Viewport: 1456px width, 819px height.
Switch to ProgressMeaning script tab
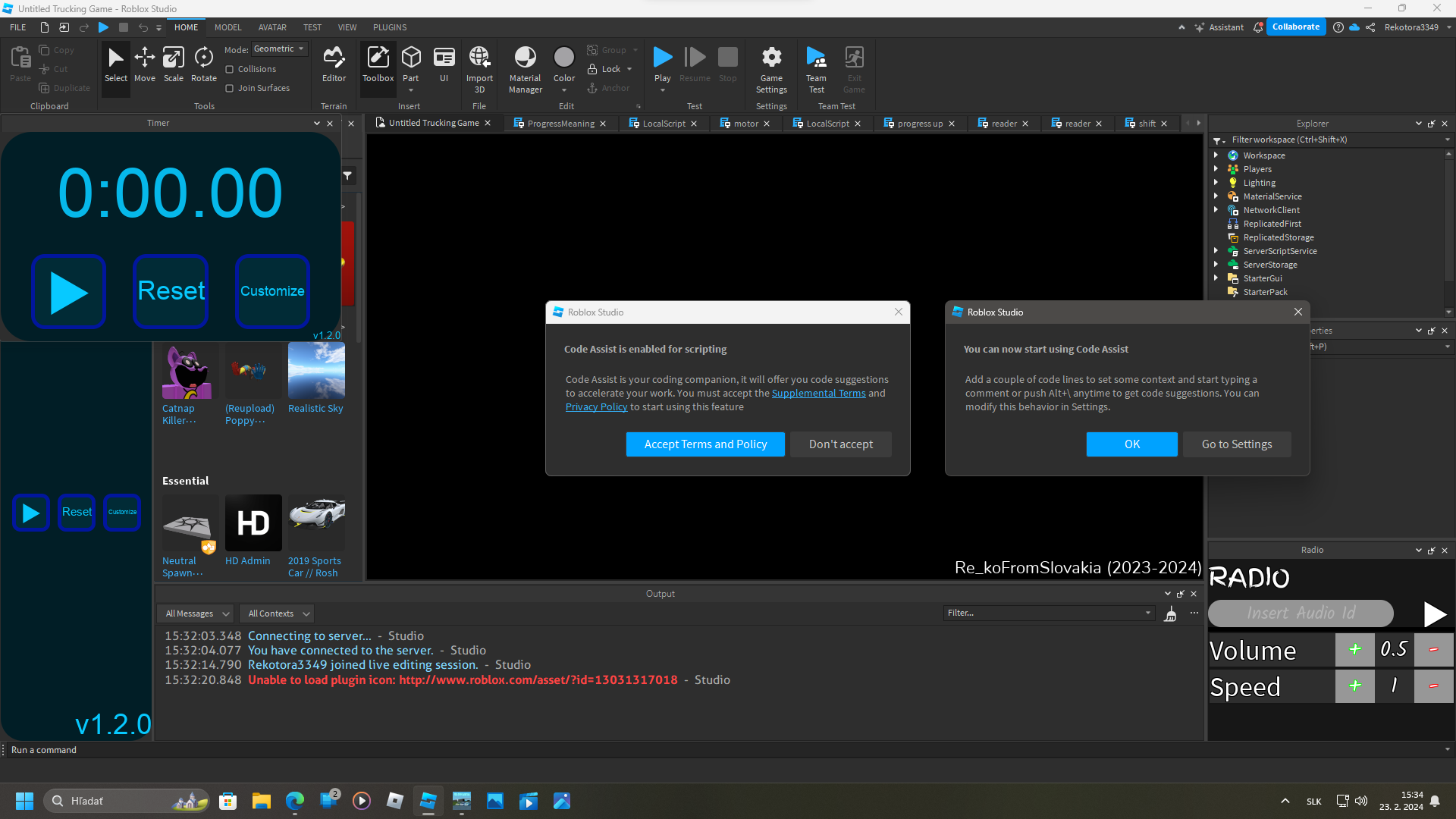pyautogui.click(x=560, y=124)
